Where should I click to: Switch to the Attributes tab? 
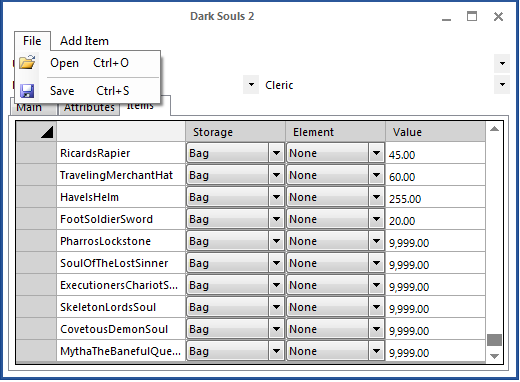89,108
